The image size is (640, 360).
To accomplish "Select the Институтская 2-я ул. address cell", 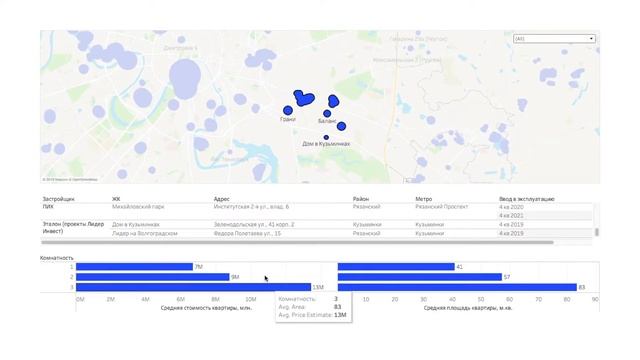I will pos(251,207).
